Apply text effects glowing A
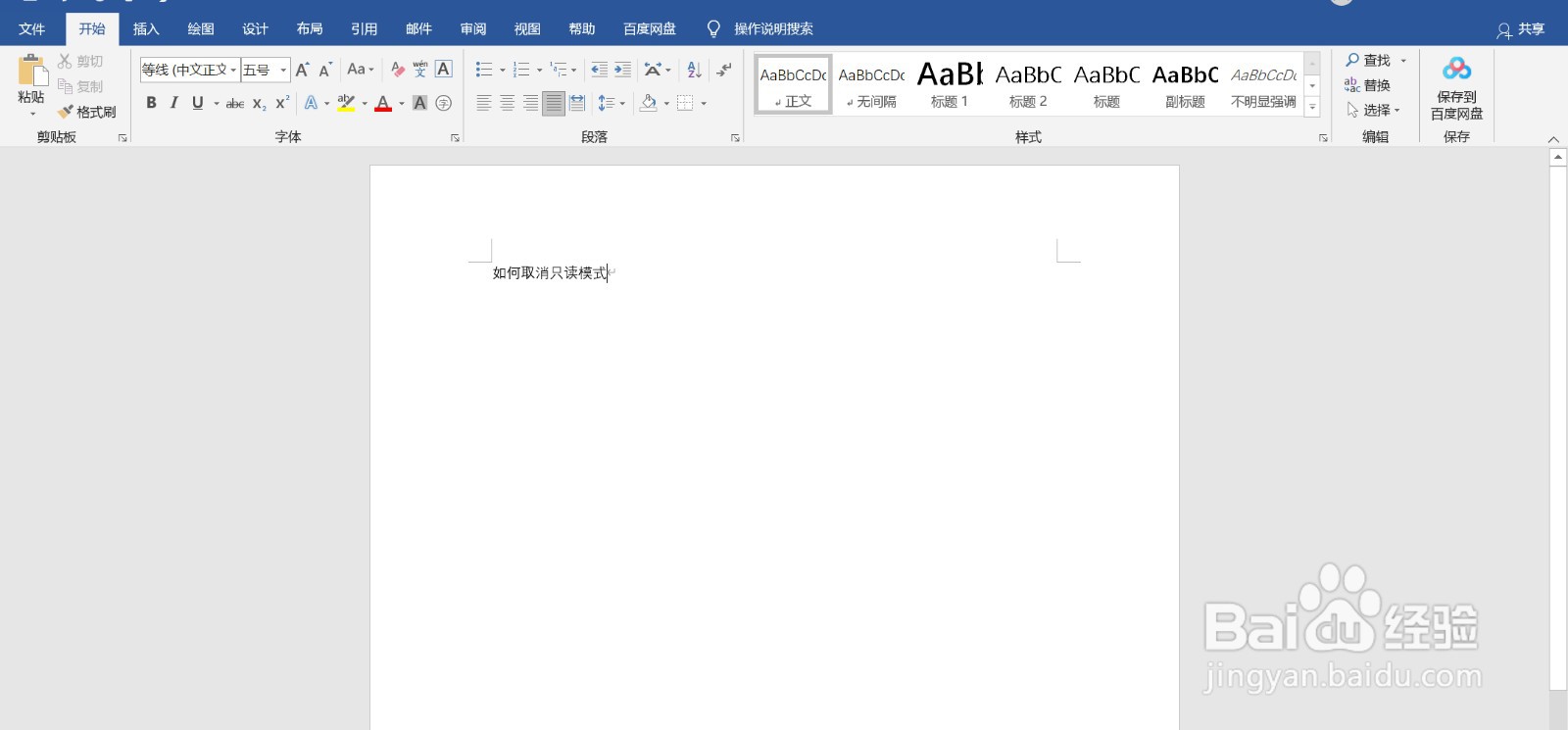1568x730 pixels. coord(311,103)
